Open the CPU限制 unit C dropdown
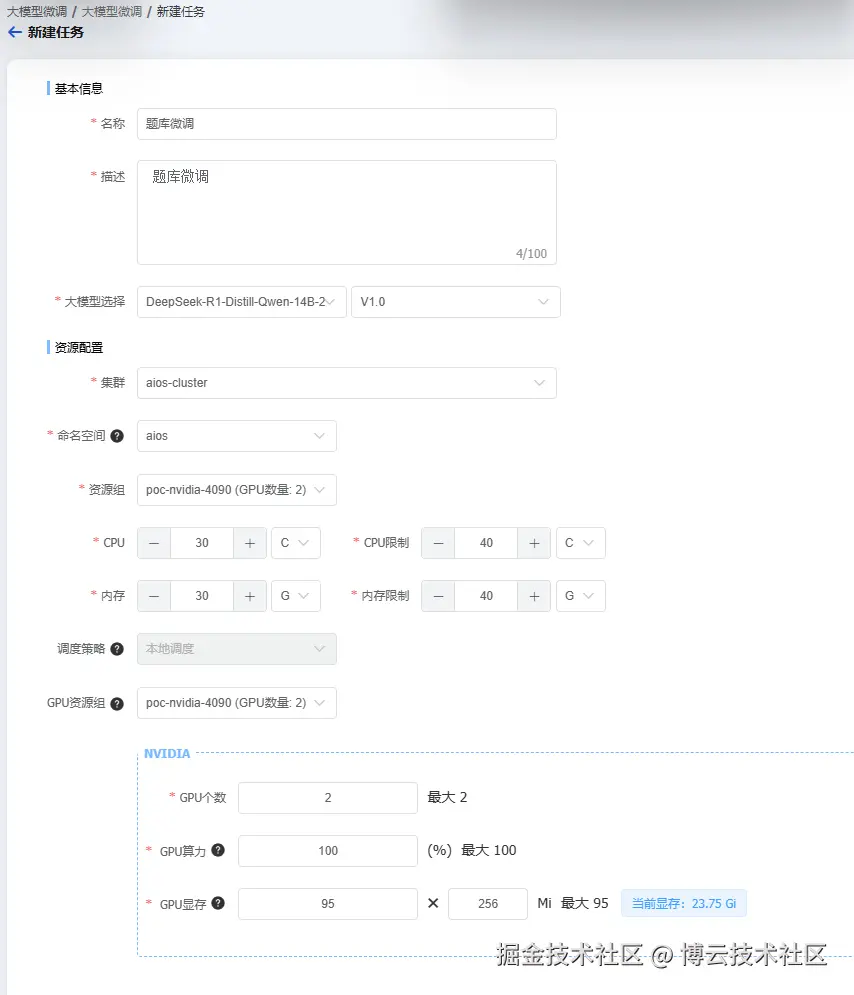Screen dimensions: 854x995 click(581, 543)
